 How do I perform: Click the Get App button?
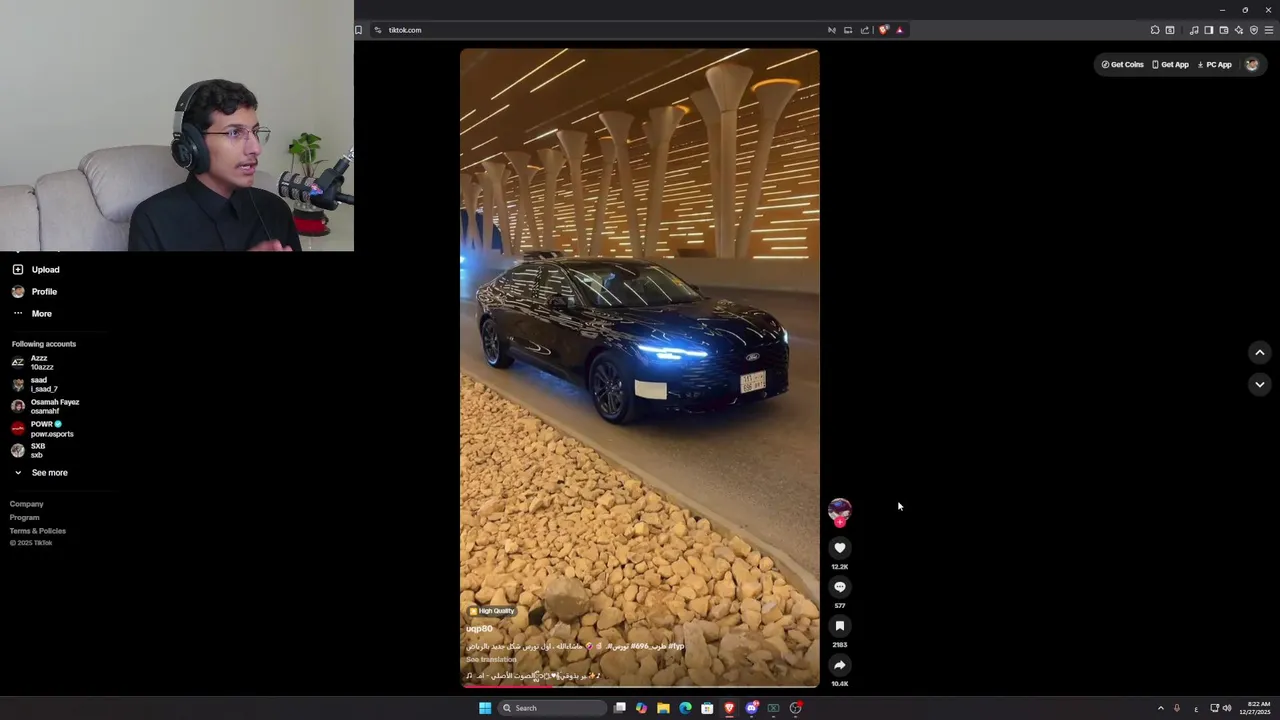1170,65
